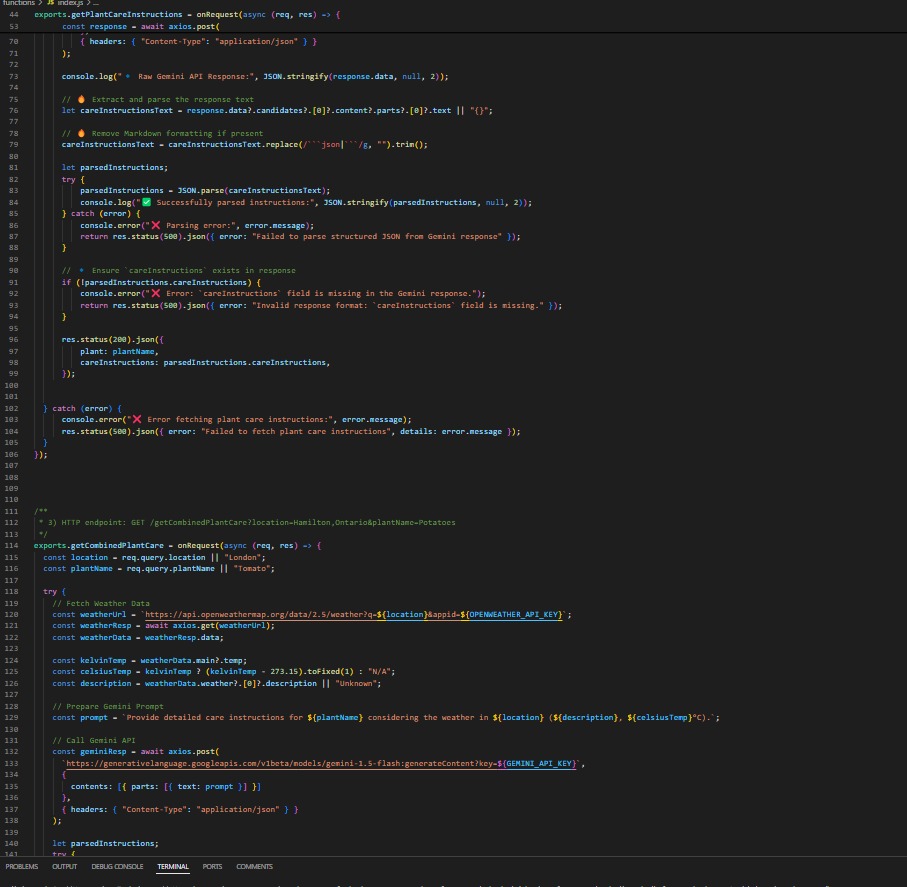The width and height of the screenshot is (907, 887).
Task: Select the TERMINAL panel tab
Action: (x=173, y=866)
